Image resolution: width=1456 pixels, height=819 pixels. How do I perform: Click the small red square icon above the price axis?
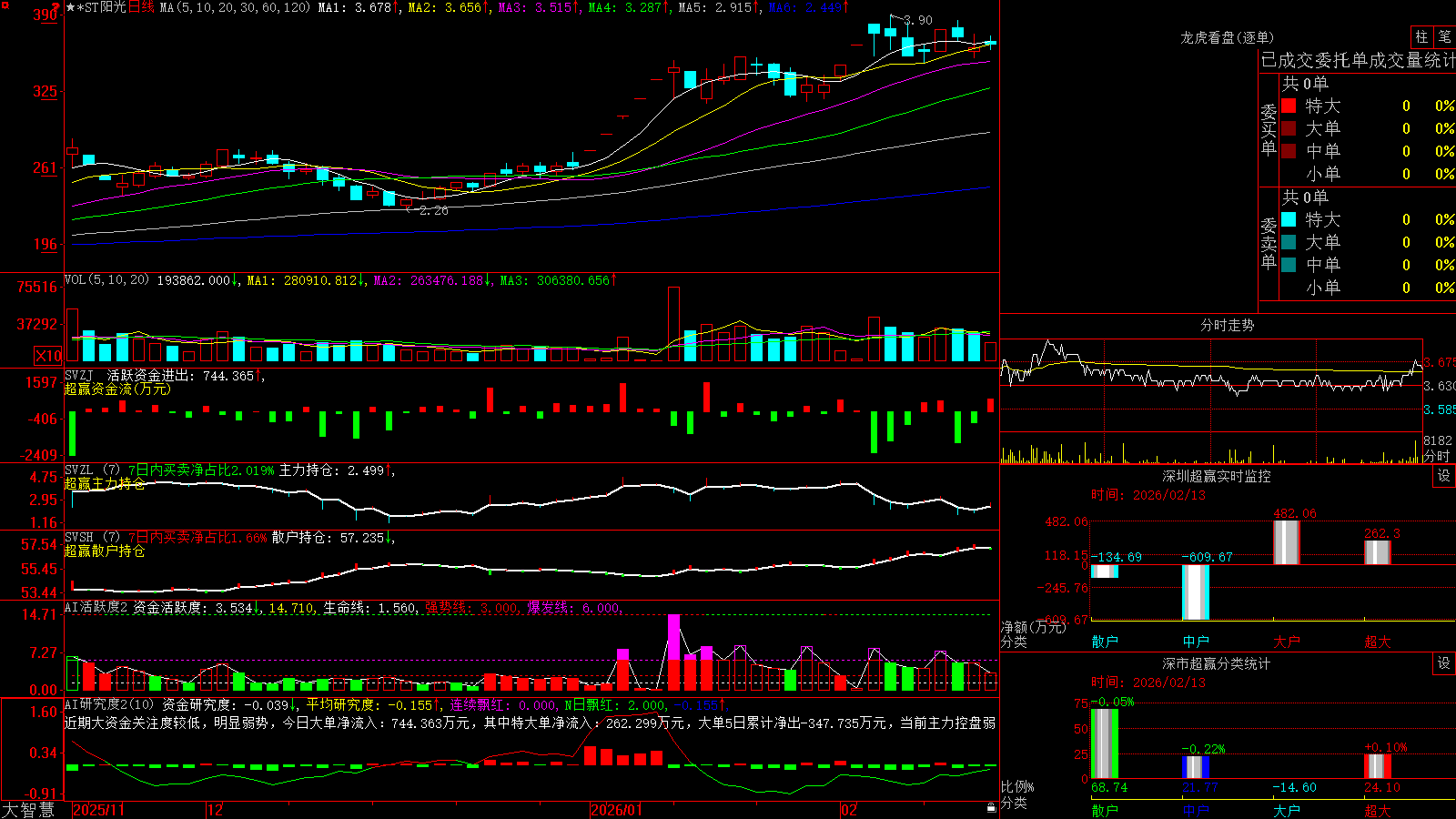(4, 4)
